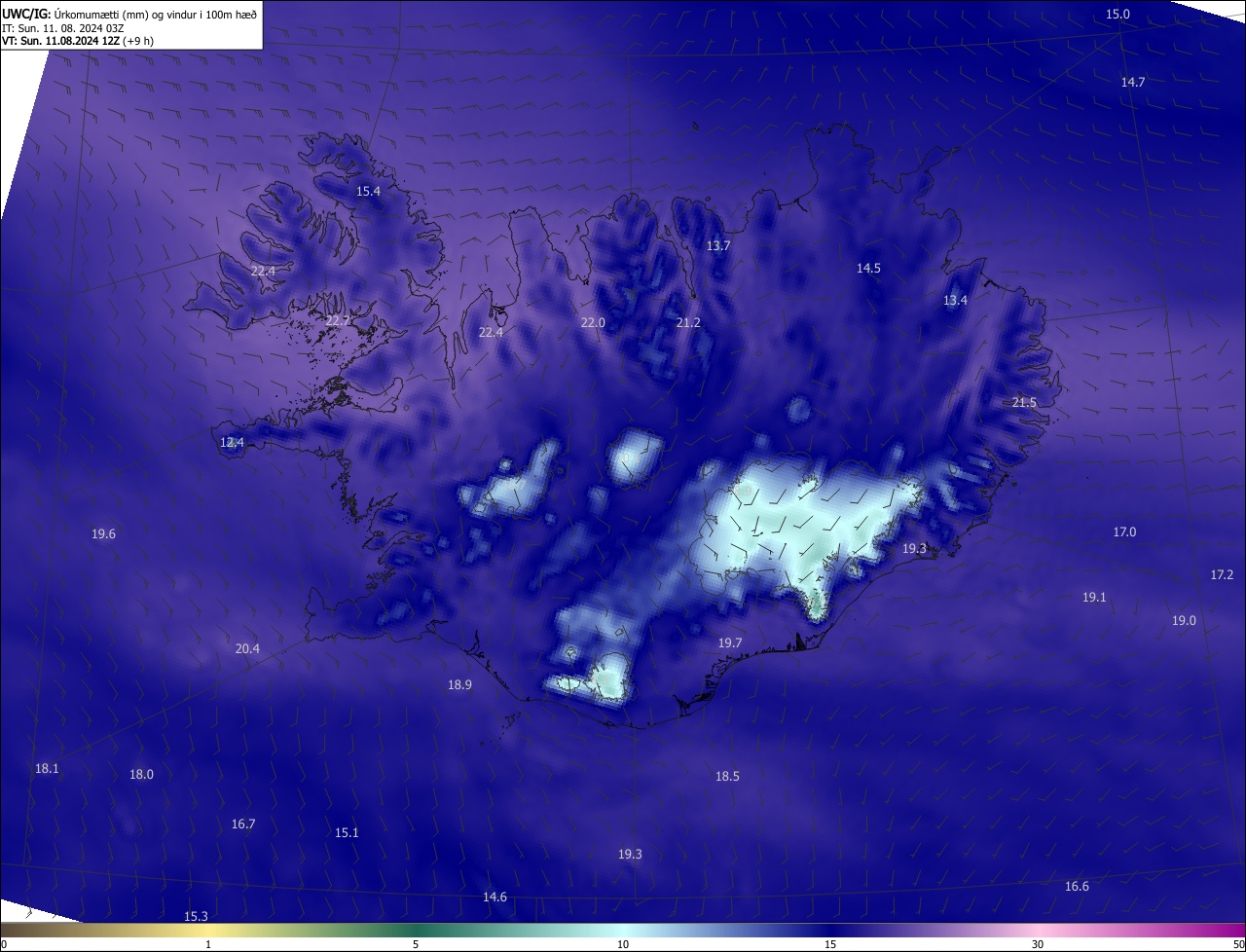Click the colorbar tick label 30
The image size is (1246, 952).
(x=1038, y=945)
